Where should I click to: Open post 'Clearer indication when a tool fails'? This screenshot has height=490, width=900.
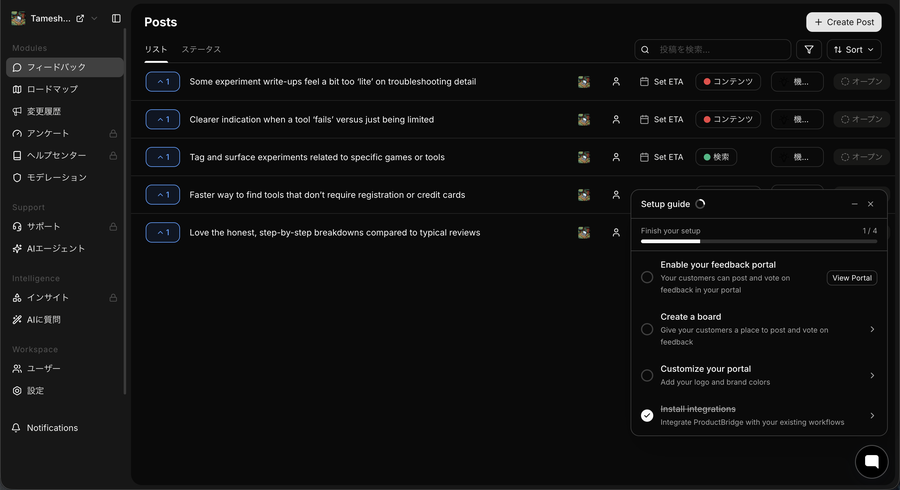[x=312, y=119]
